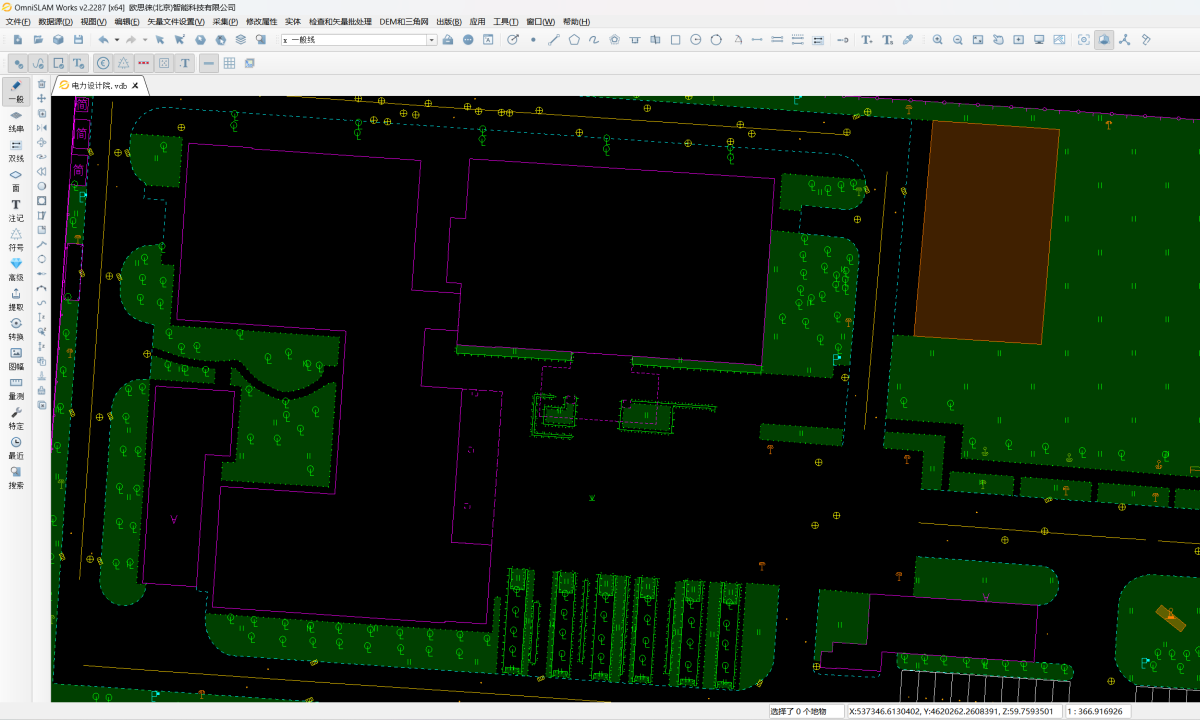Select the draw point tool
Screen dimensions: 1200x720
[x=533, y=40]
